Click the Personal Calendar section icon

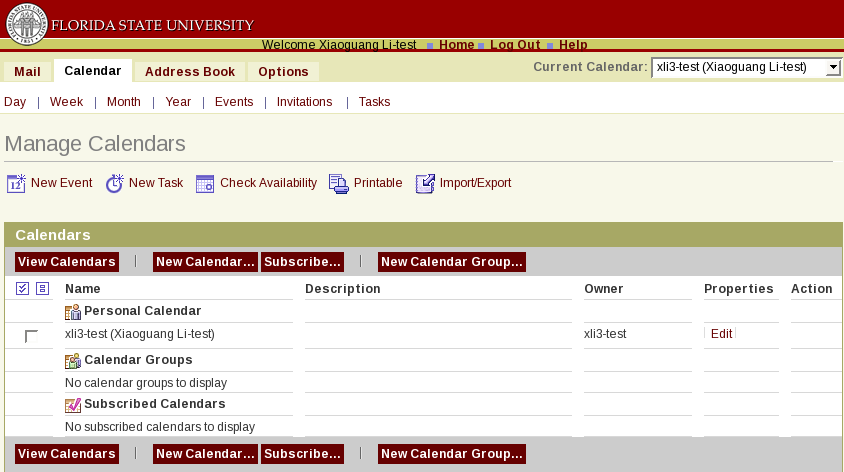73,312
